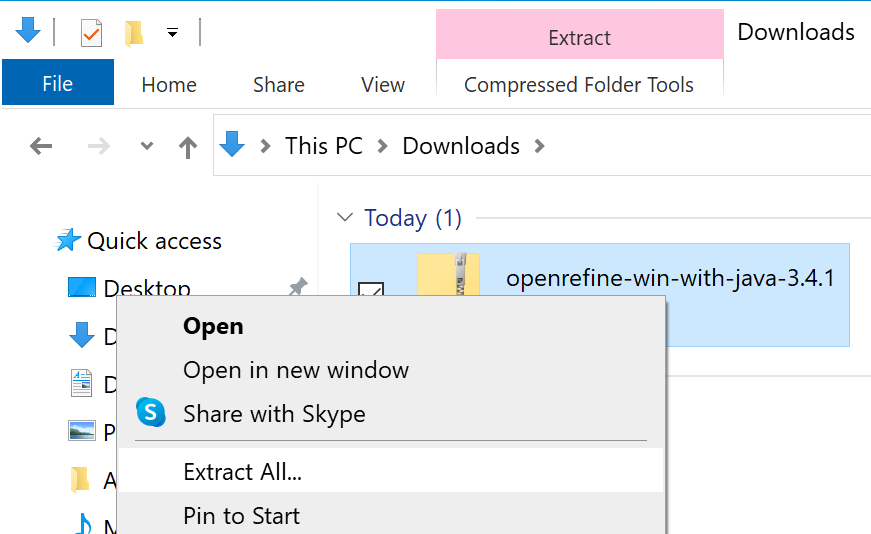871x534 pixels.
Task: Select Extract All from context menu
Action: [x=243, y=472]
